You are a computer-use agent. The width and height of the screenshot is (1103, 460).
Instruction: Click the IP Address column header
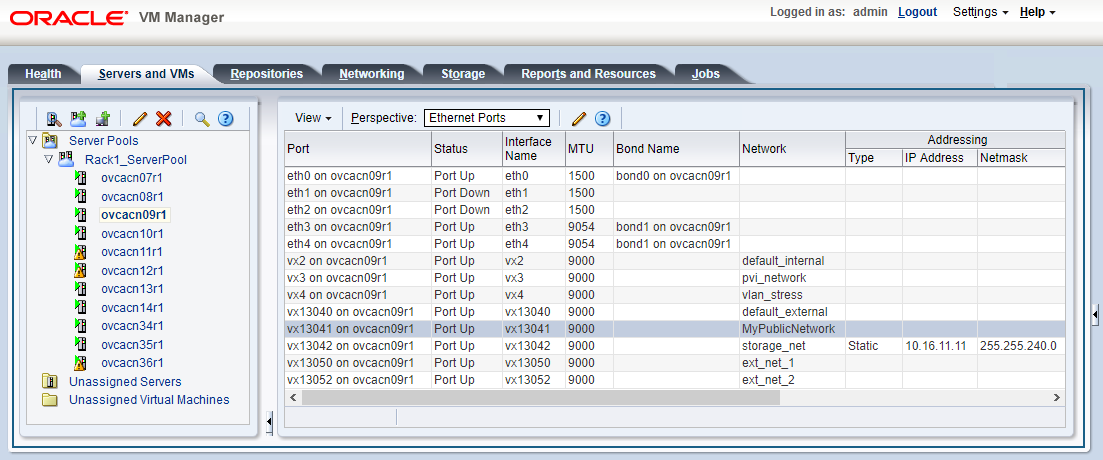940,158
